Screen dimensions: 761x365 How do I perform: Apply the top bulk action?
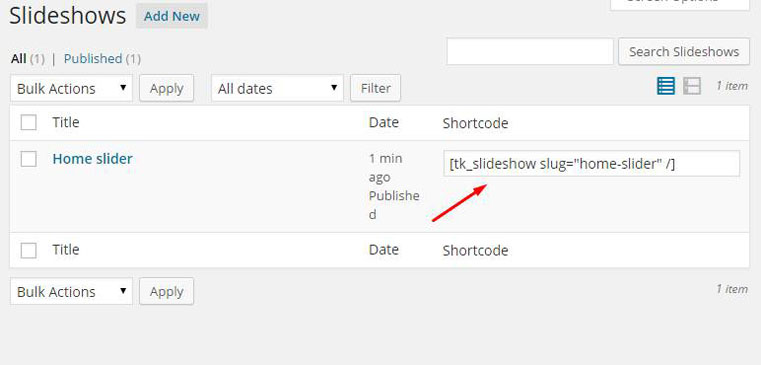tap(166, 88)
